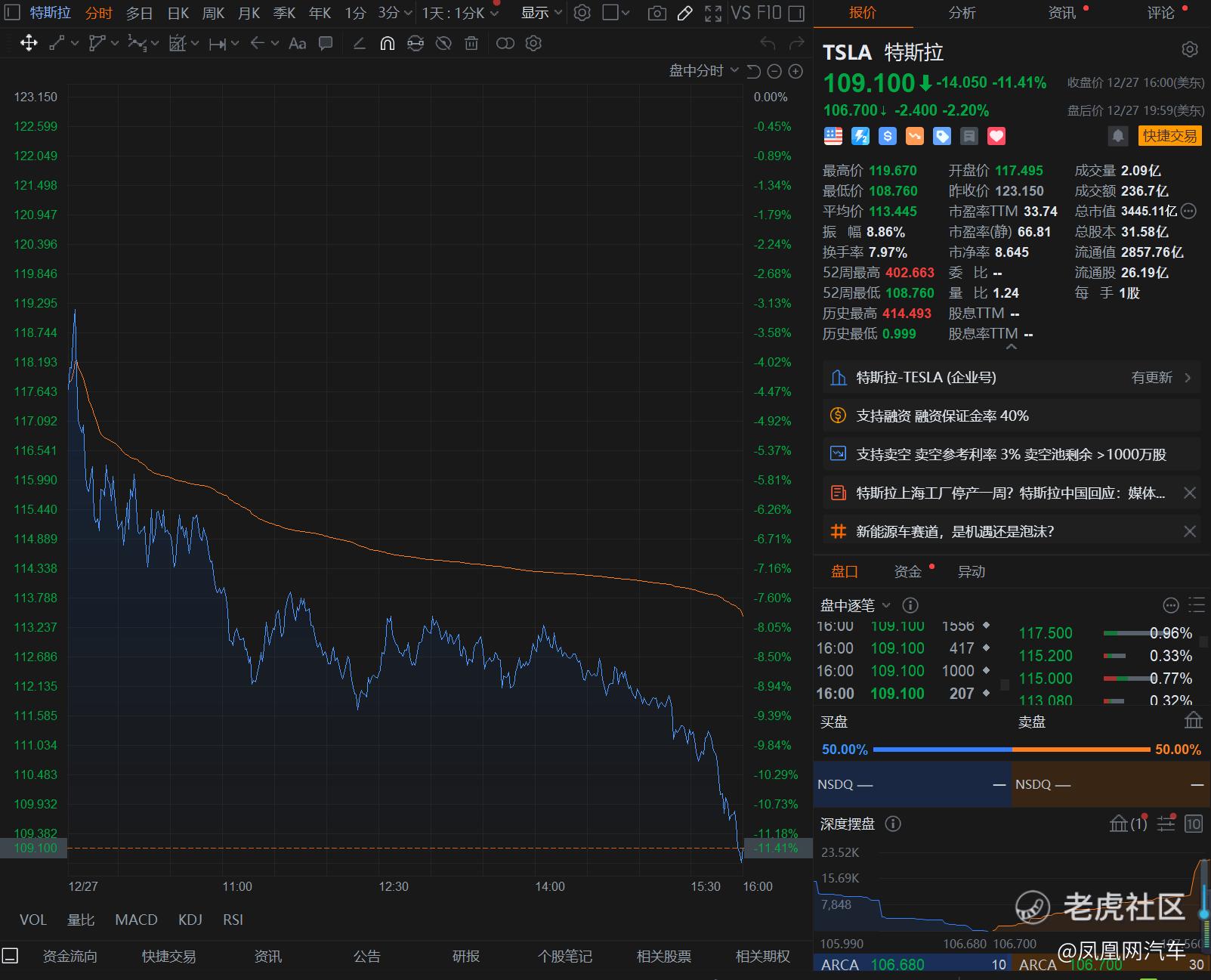Open depth filter sliders settings
The width and height of the screenshot is (1211, 980).
pos(1166,824)
